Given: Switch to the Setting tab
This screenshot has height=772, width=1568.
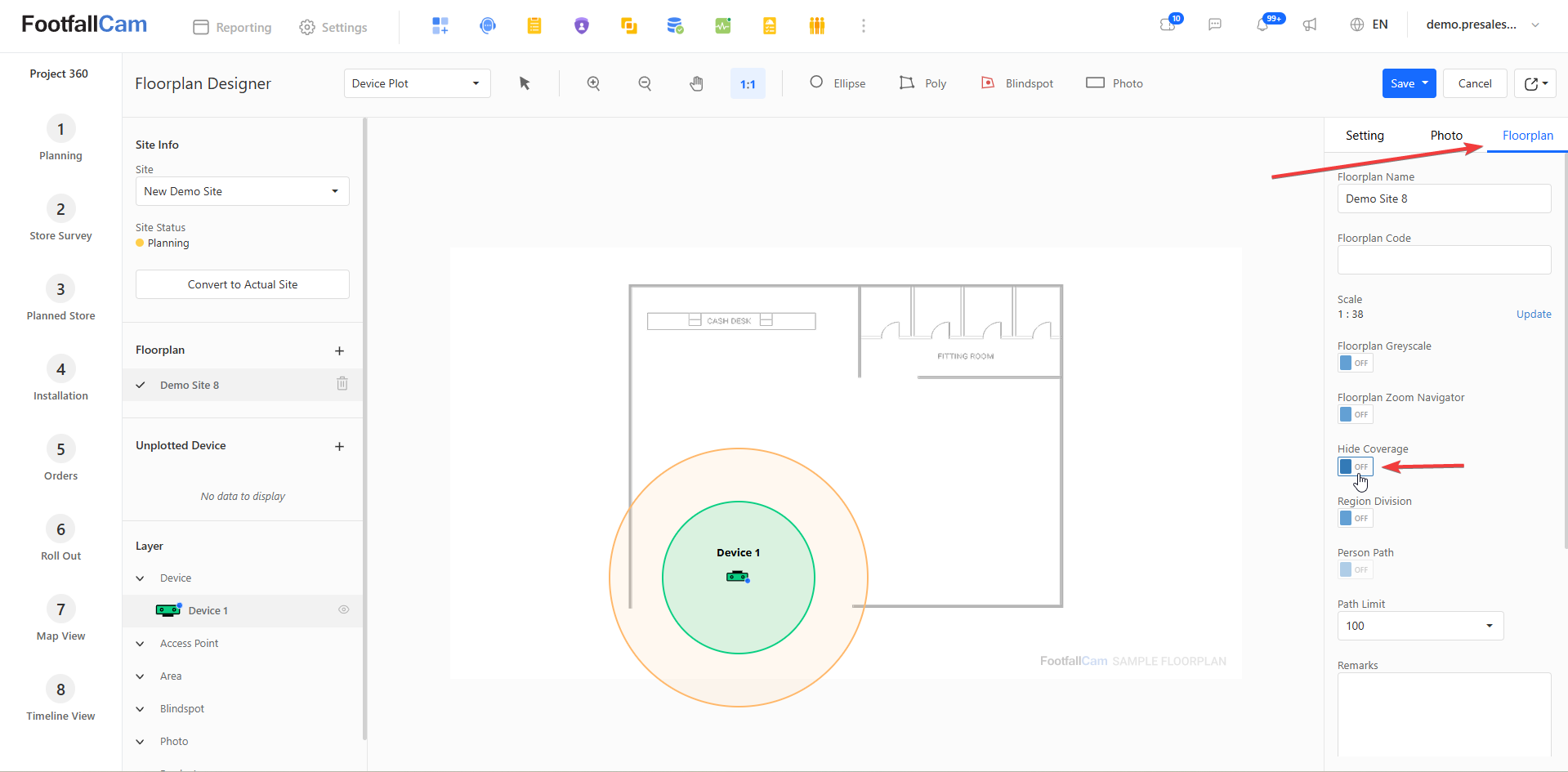Looking at the screenshot, I should [x=1365, y=136].
